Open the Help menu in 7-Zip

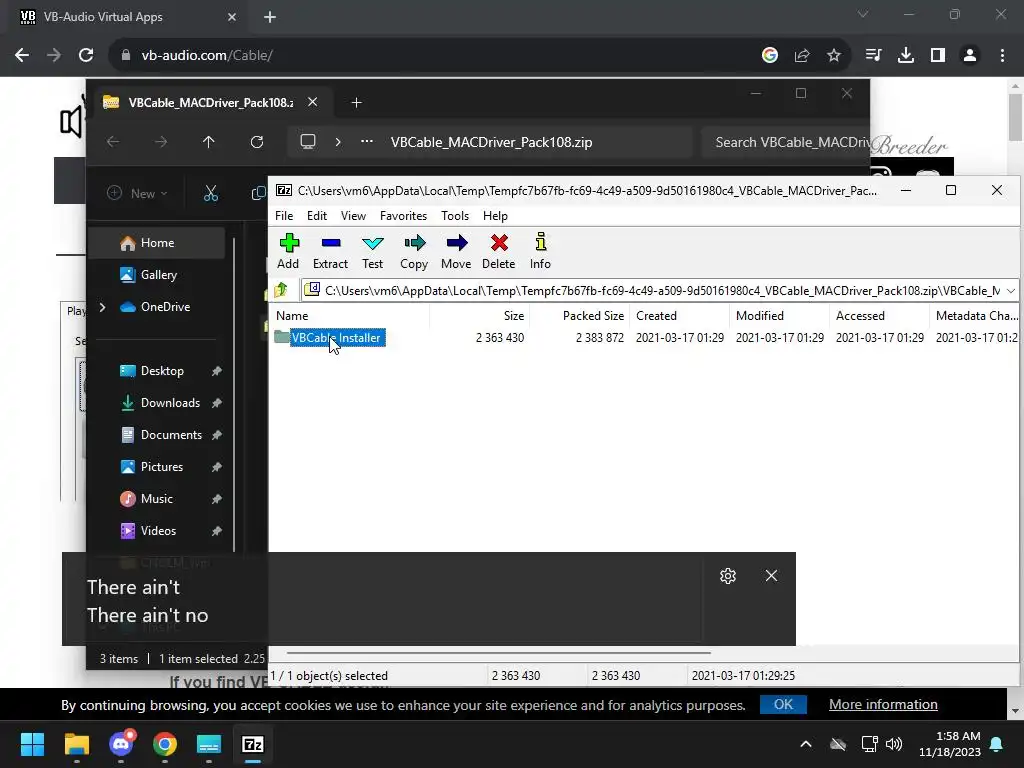tap(495, 216)
